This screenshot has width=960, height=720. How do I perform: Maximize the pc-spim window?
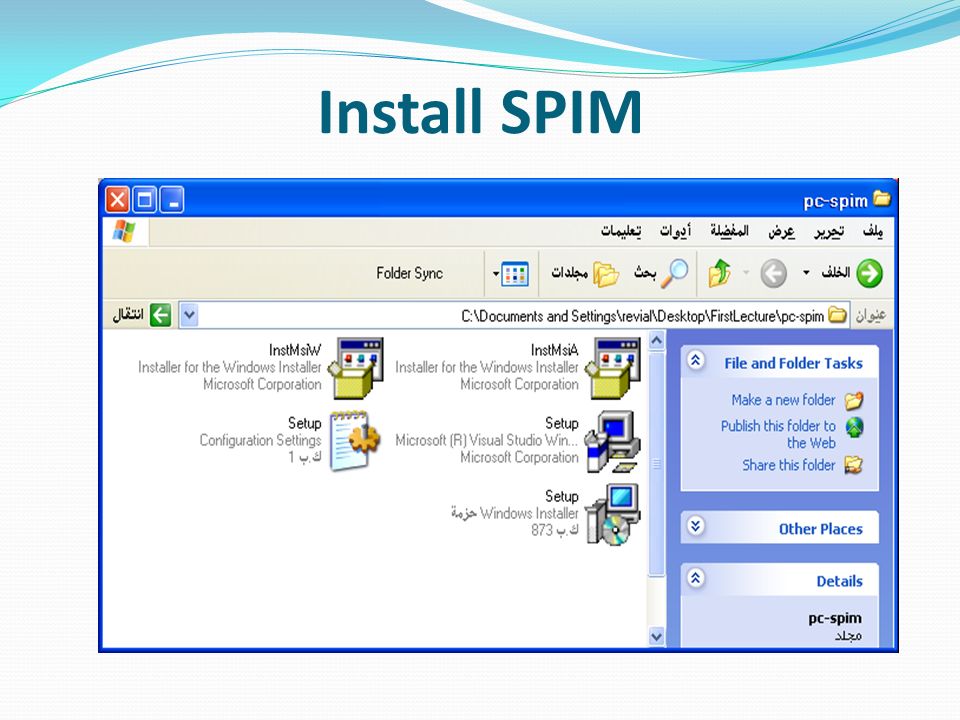pos(144,200)
